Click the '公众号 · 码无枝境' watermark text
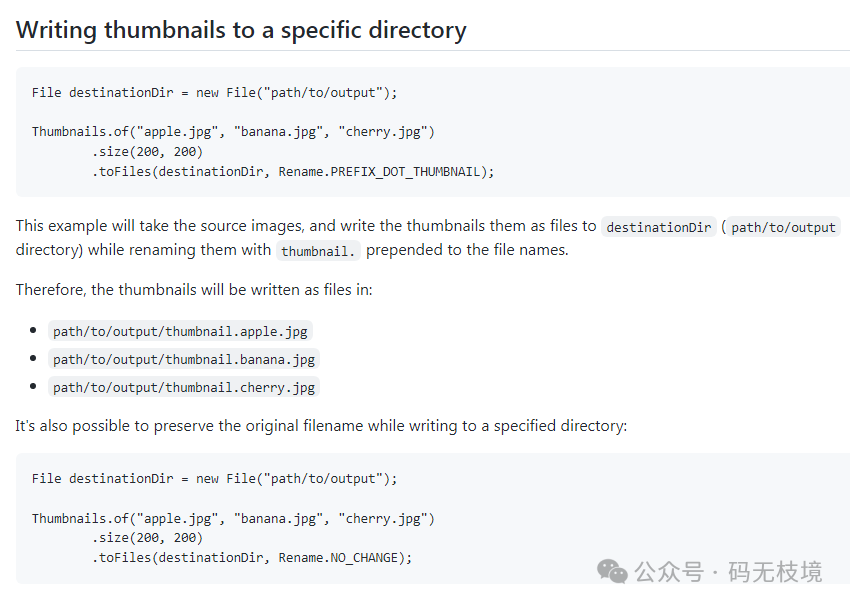This screenshot has height=606, width=850. click(728, 572)
